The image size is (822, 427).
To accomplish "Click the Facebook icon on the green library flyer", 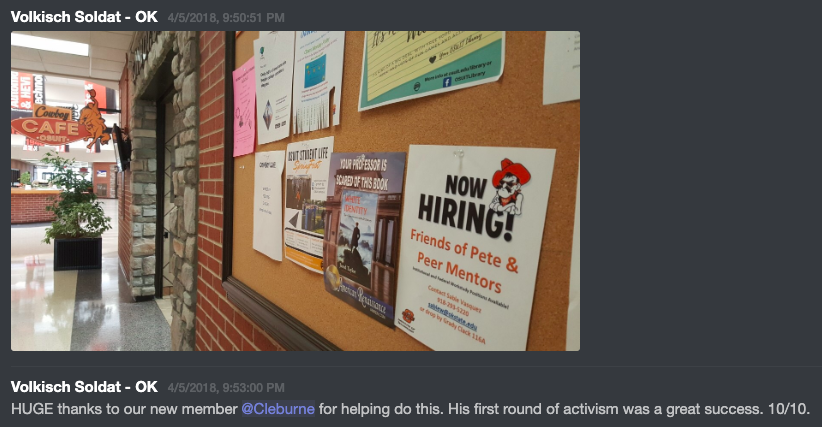I will click(x=447, y=82).
